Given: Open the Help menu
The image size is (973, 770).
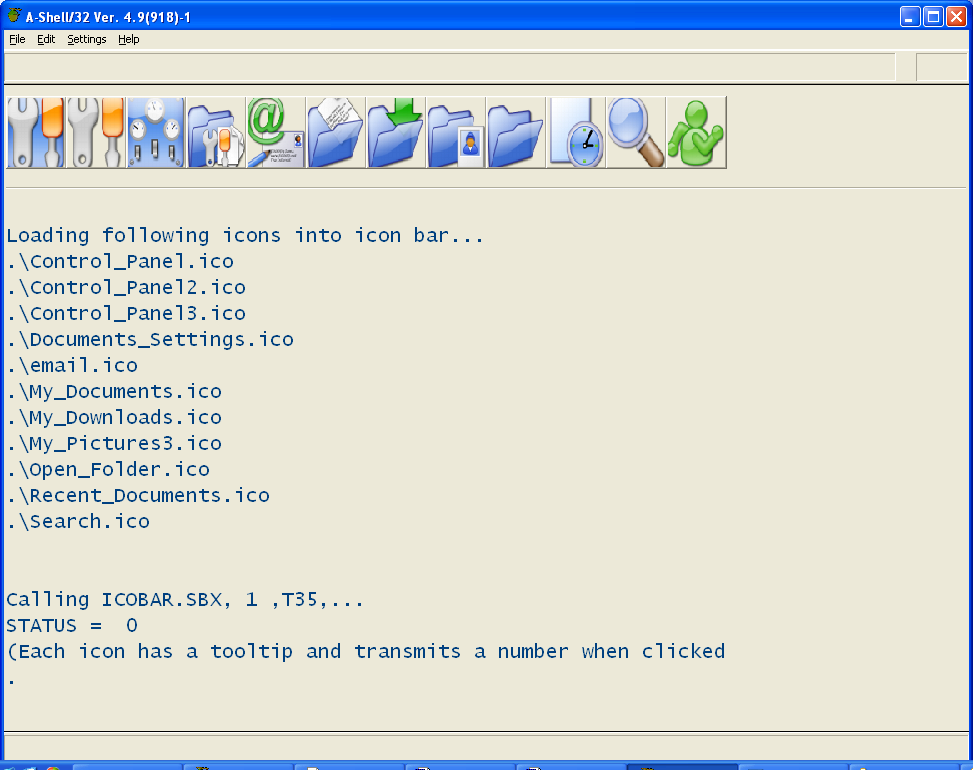Looking at the screenshot, I should (x=129, y=39).
